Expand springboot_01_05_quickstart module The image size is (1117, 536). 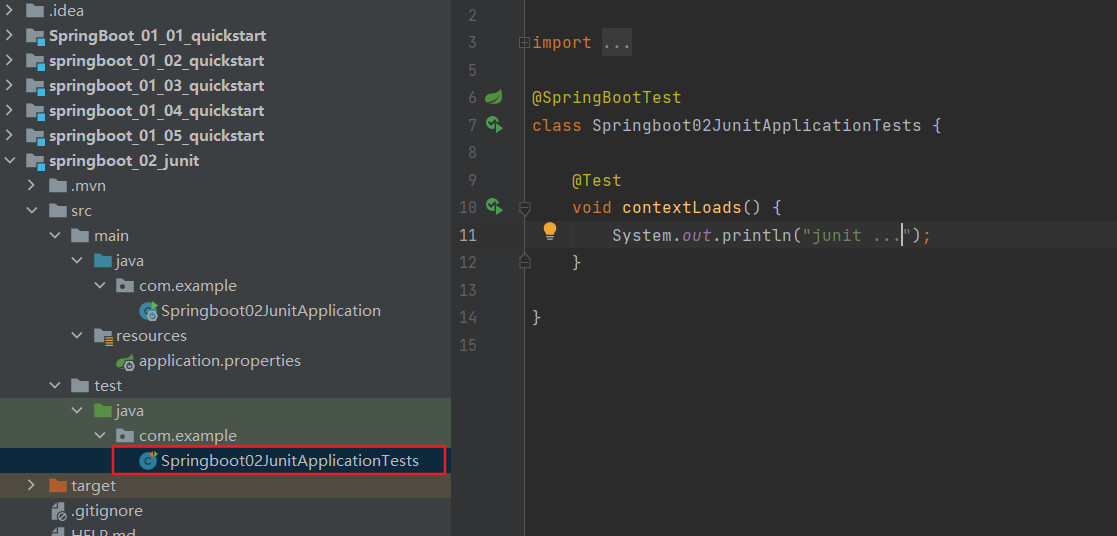coord(9,135)
